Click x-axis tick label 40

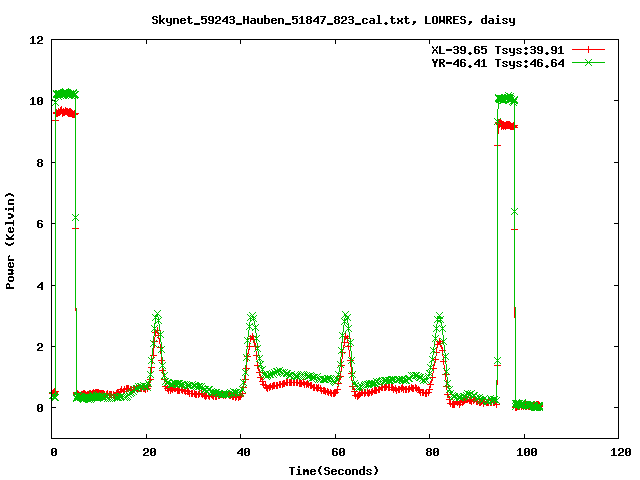click(x=244, y=452)
